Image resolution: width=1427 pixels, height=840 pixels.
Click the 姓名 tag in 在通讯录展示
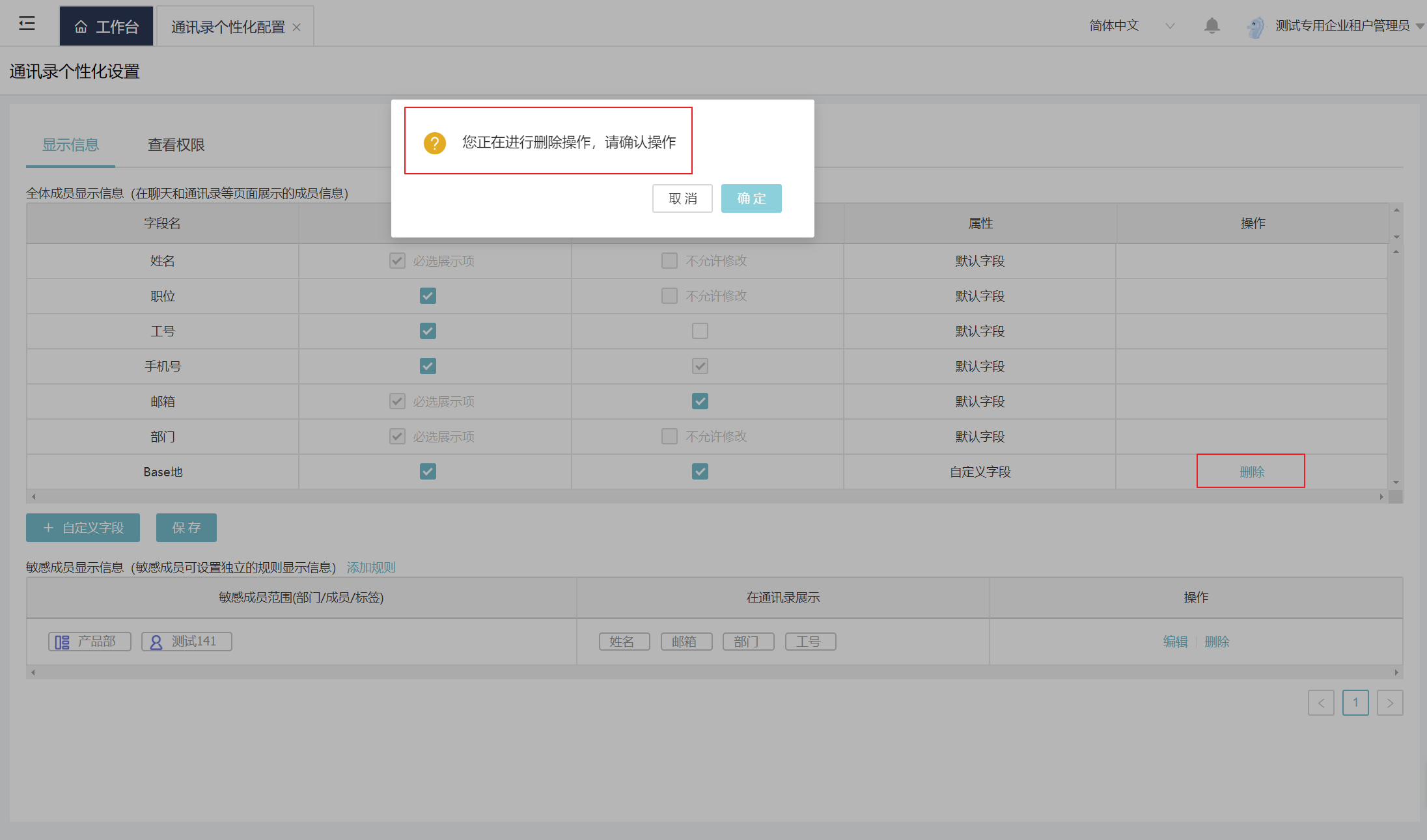(624, 642)
